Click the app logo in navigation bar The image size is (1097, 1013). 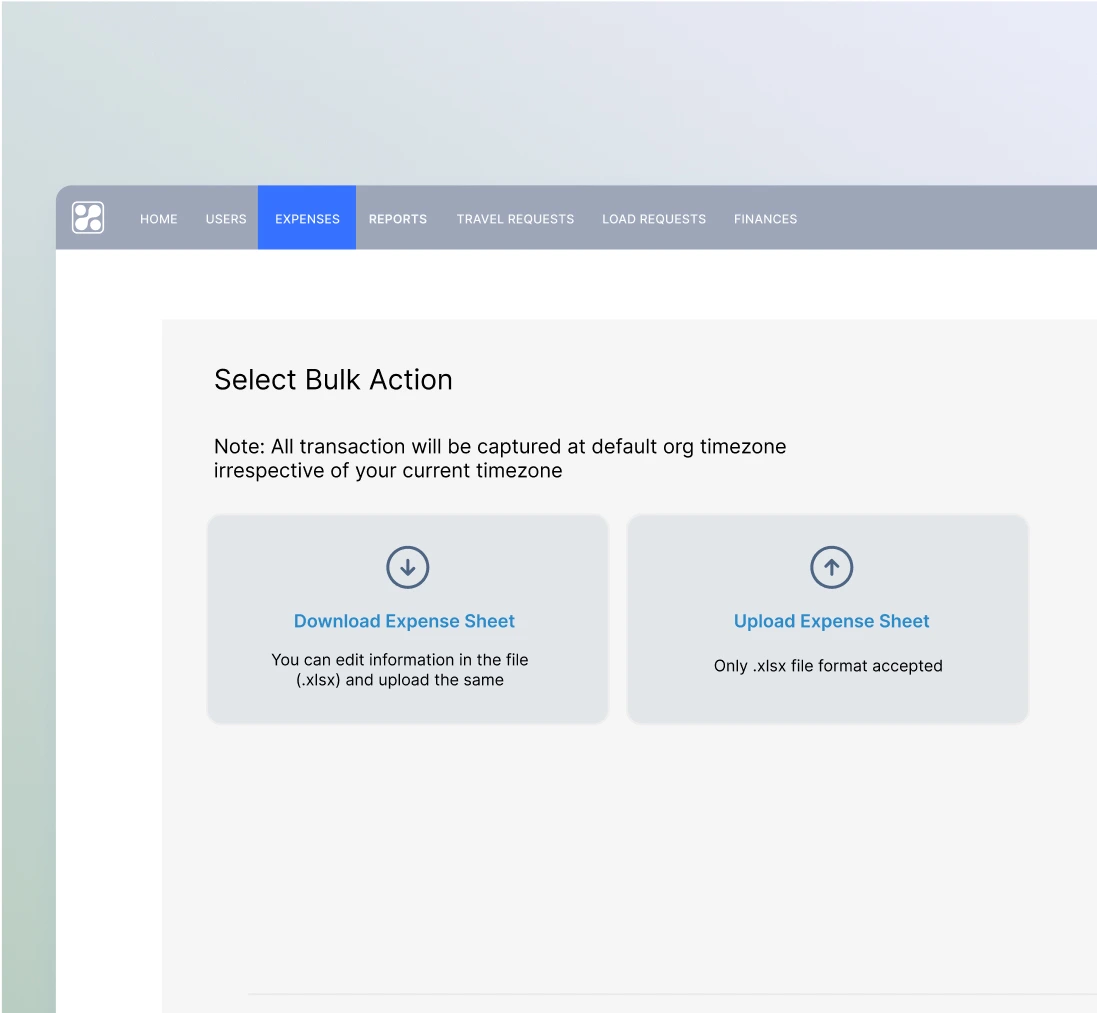pos(88,218)
